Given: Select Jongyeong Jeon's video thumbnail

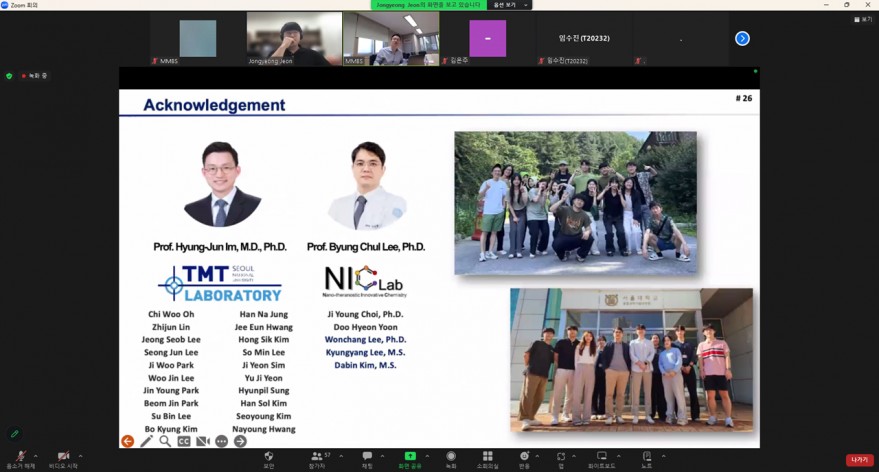Looking at the screenshot, I should [x=294, y=39].
